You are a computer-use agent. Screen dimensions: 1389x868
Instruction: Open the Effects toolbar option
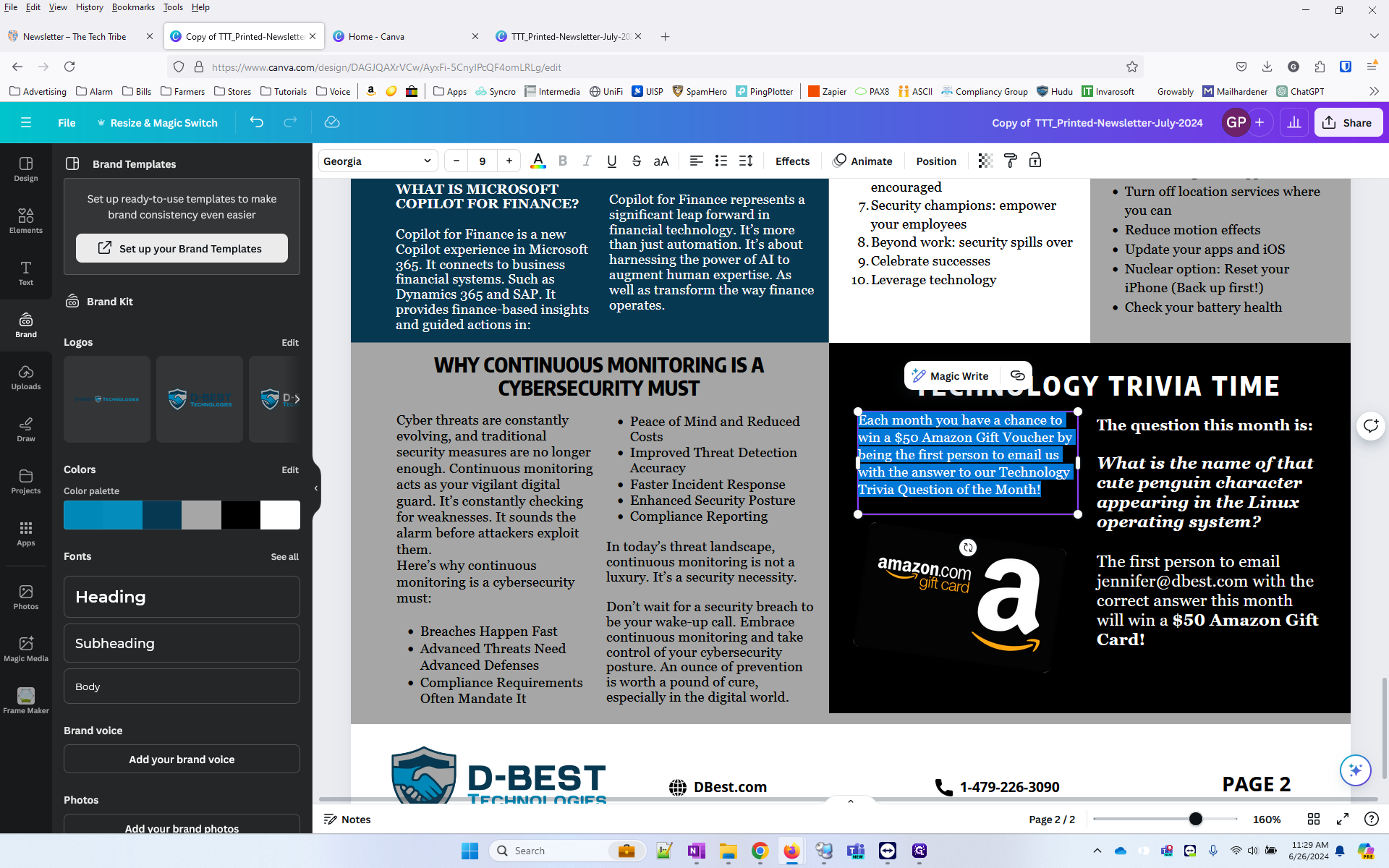point(792,161)
